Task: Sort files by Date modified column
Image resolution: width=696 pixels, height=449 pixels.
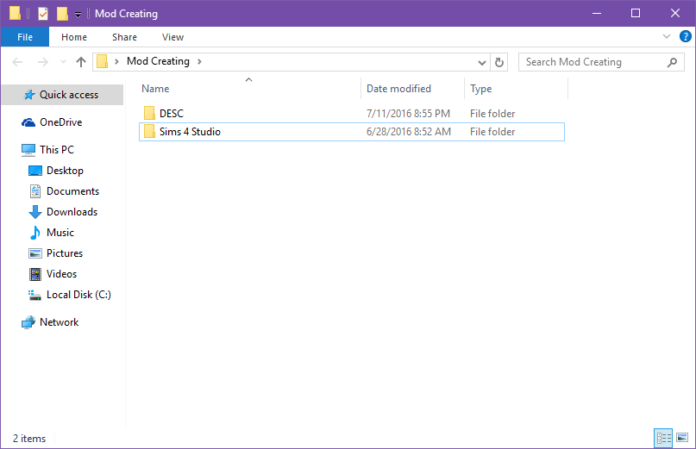Action: (398, 89)
